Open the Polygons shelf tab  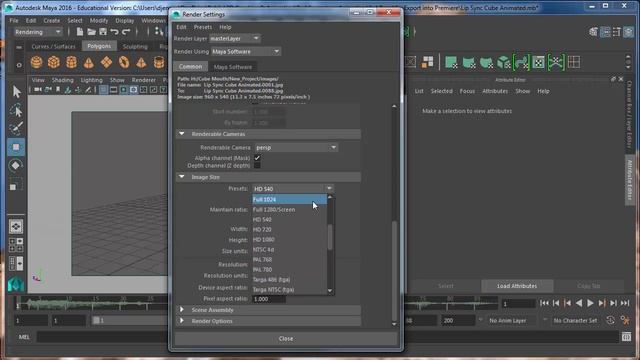click(99, 46)
